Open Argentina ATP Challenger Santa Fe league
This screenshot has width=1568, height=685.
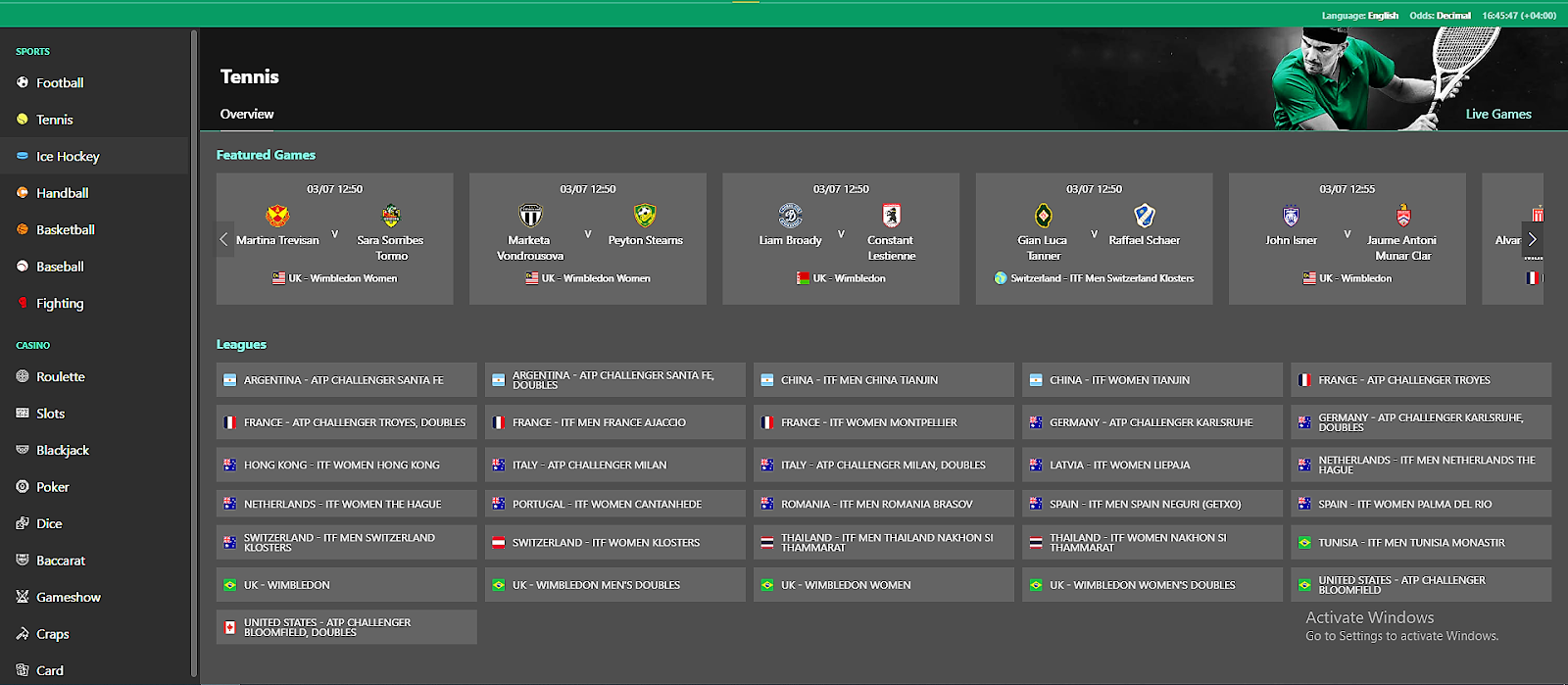tap(347, 380)
